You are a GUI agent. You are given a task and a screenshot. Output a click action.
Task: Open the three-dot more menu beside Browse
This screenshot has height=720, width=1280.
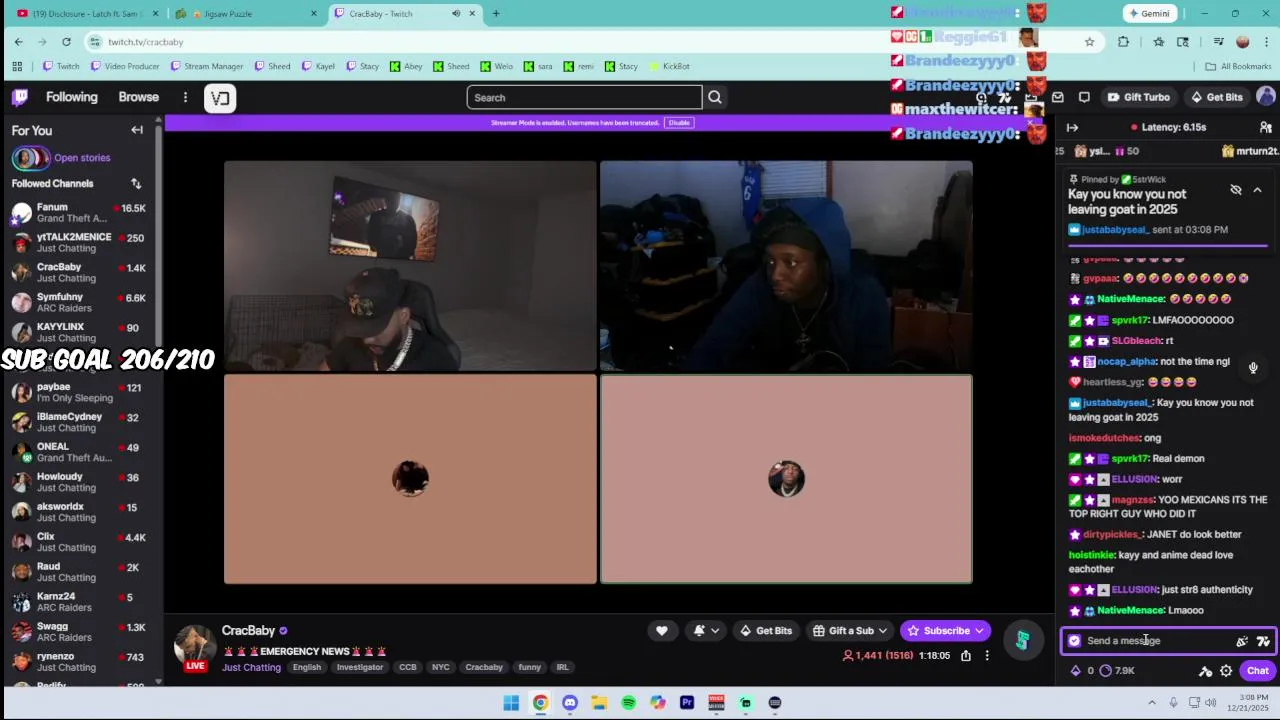[x=185, y=97]
